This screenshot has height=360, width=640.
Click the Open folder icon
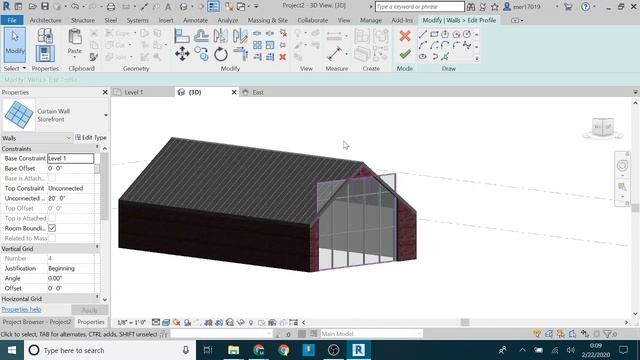click(32, 7)
